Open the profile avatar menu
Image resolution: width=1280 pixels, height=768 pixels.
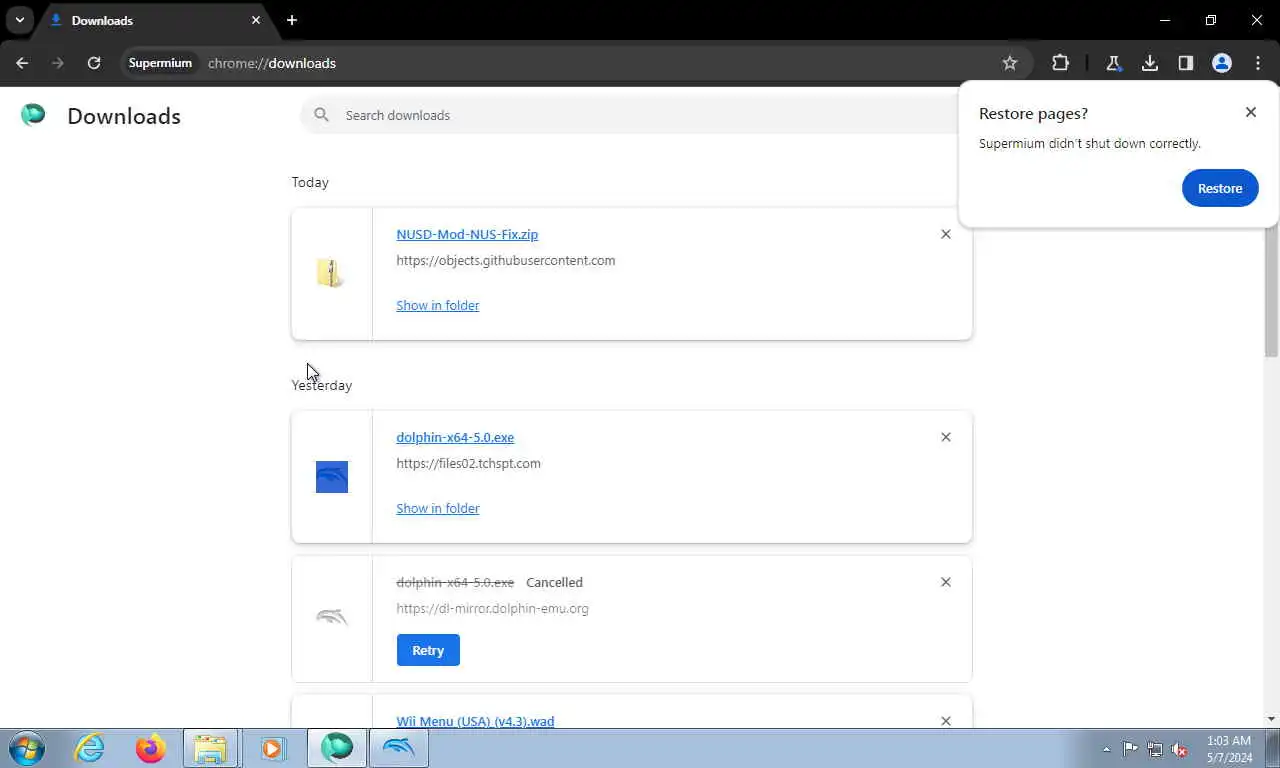(1222, 63)
